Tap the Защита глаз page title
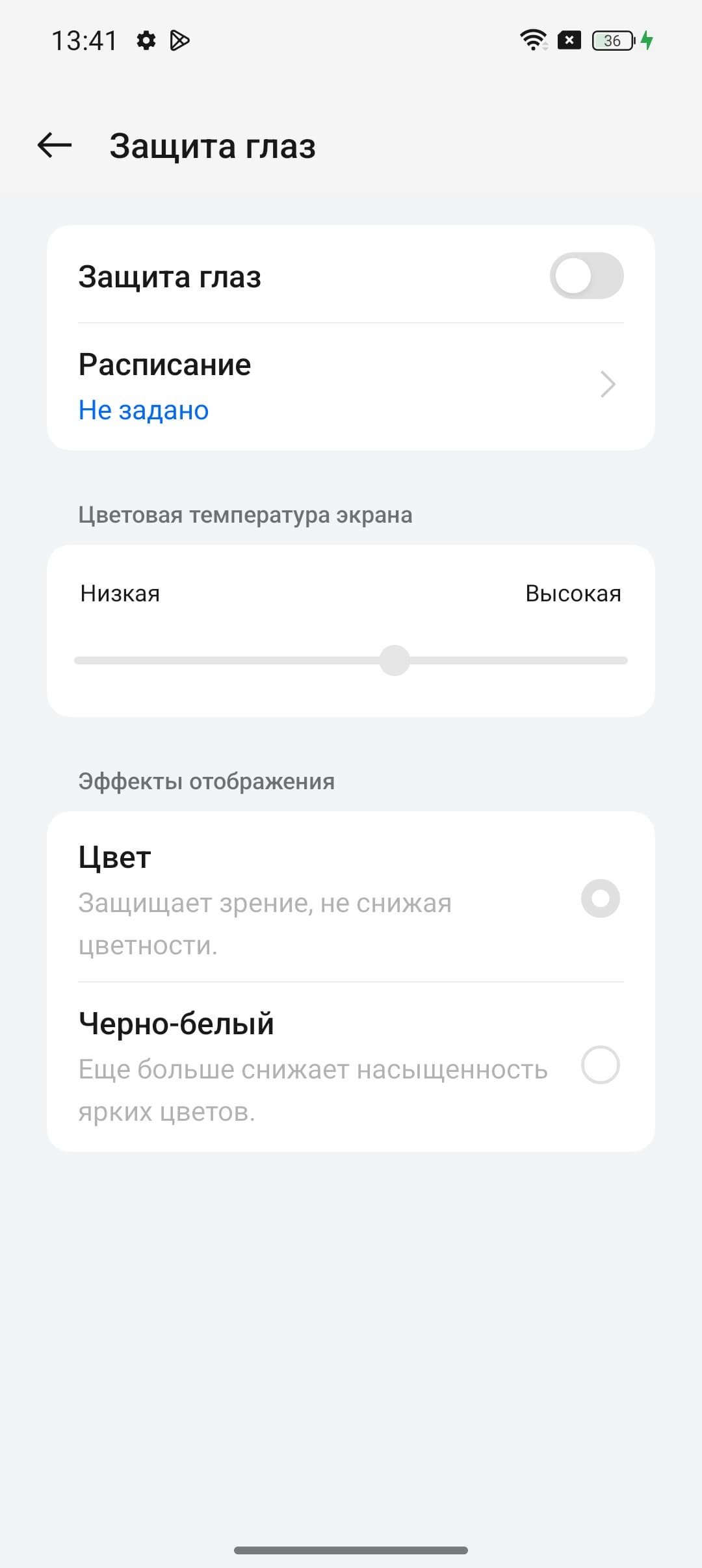Viewport: 702px width, 1568px height. click(213, 146)
